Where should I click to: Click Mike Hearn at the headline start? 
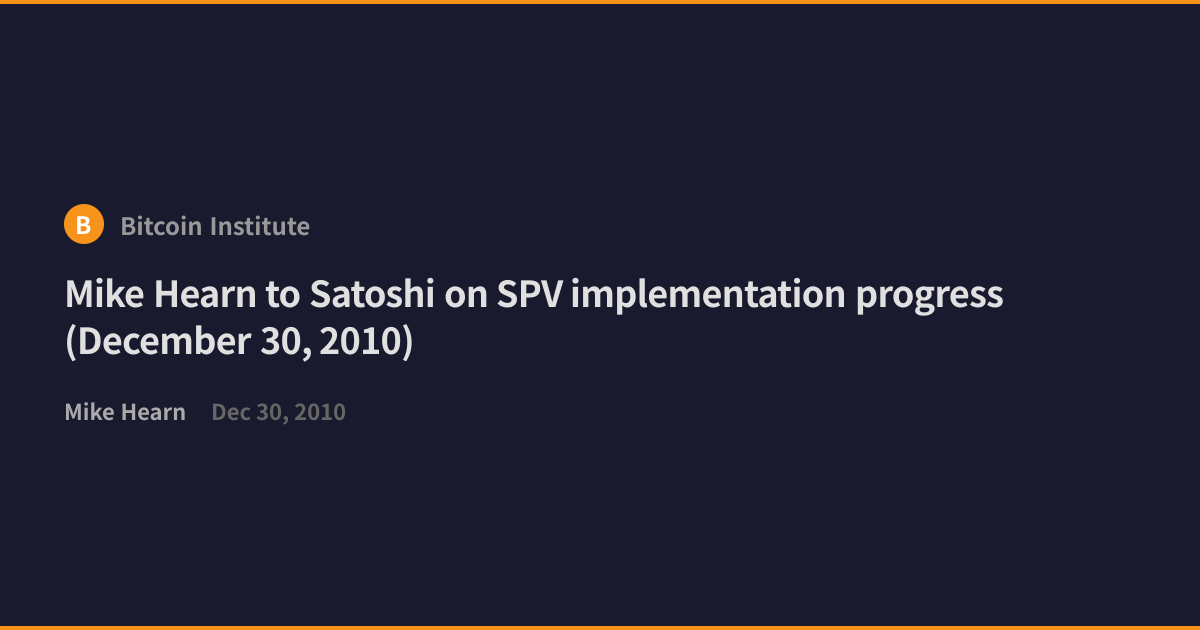tap(160, 295)
